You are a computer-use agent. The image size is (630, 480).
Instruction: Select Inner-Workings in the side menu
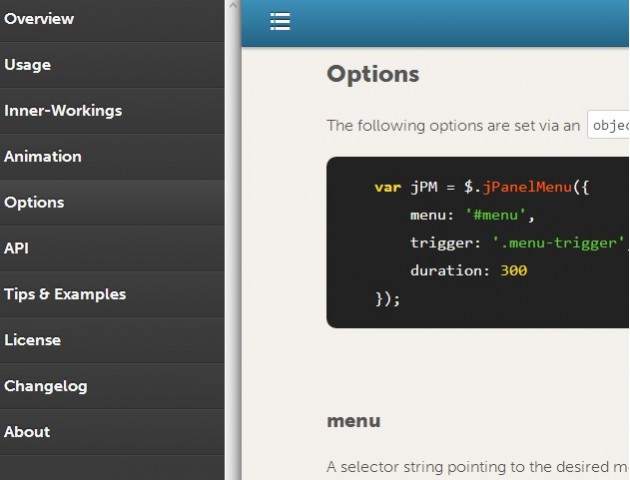coord(63,111)
